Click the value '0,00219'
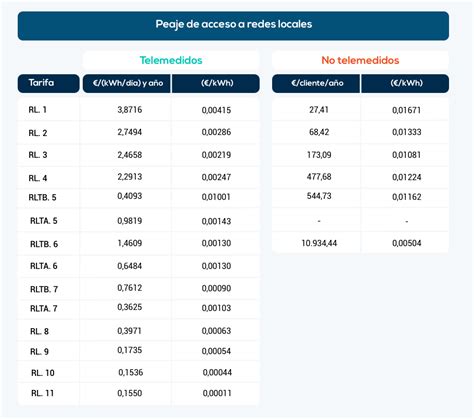The height and width of the screenshot is (419, 474). (x=216, y=155)
